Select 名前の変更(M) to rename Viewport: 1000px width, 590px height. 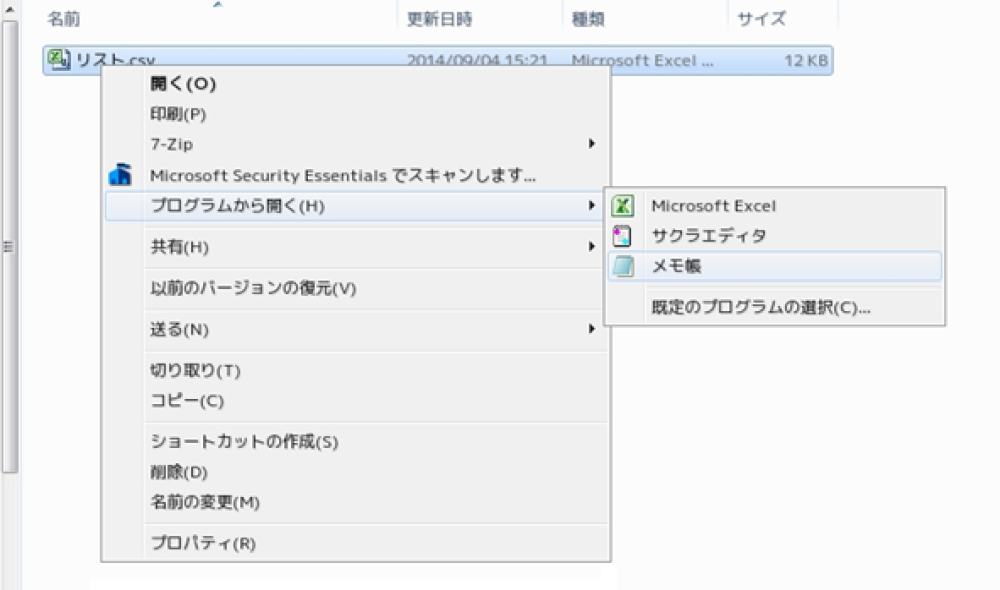[x=356, y=502]
